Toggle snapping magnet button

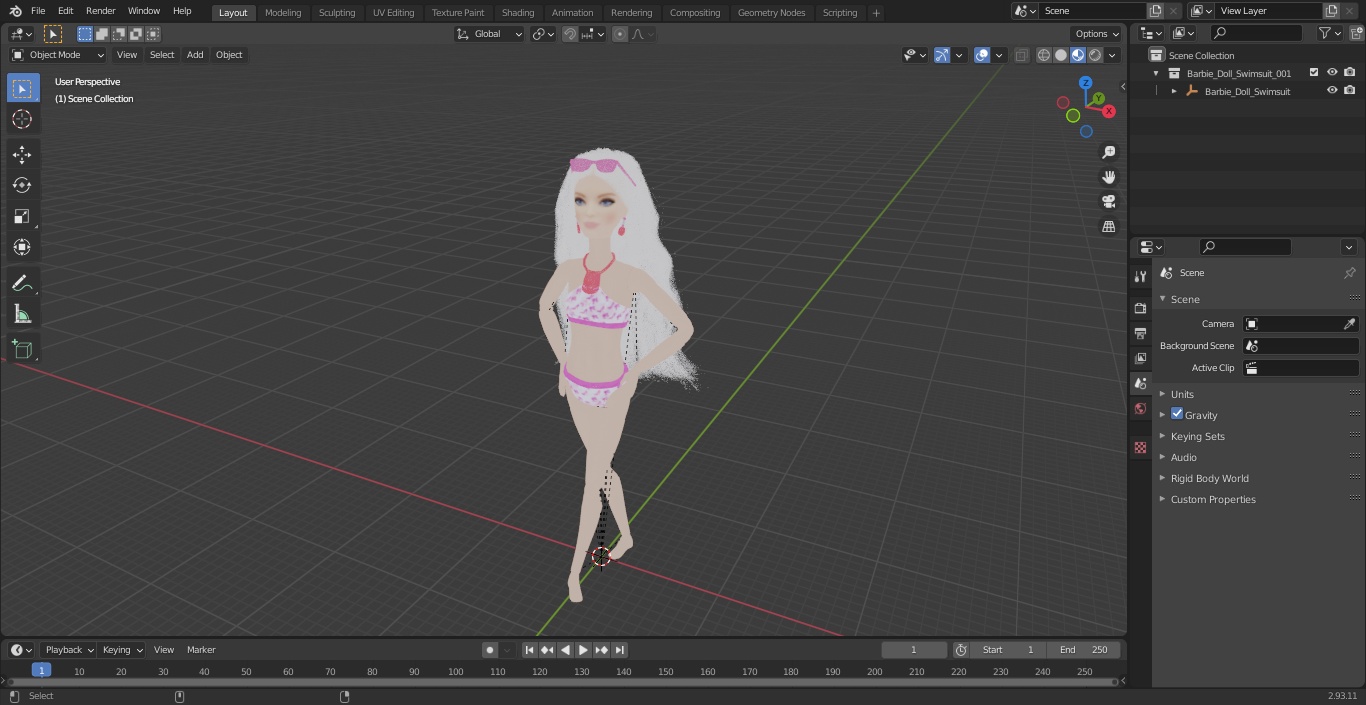(x=570, y=34)
